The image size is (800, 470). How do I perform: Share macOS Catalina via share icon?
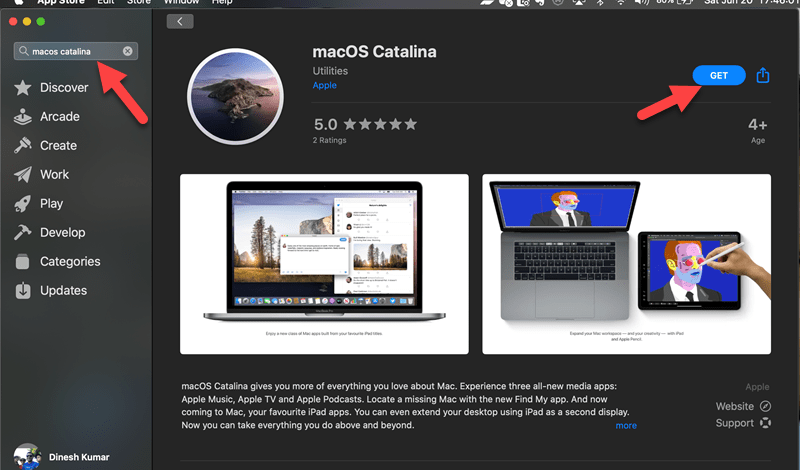763,75
